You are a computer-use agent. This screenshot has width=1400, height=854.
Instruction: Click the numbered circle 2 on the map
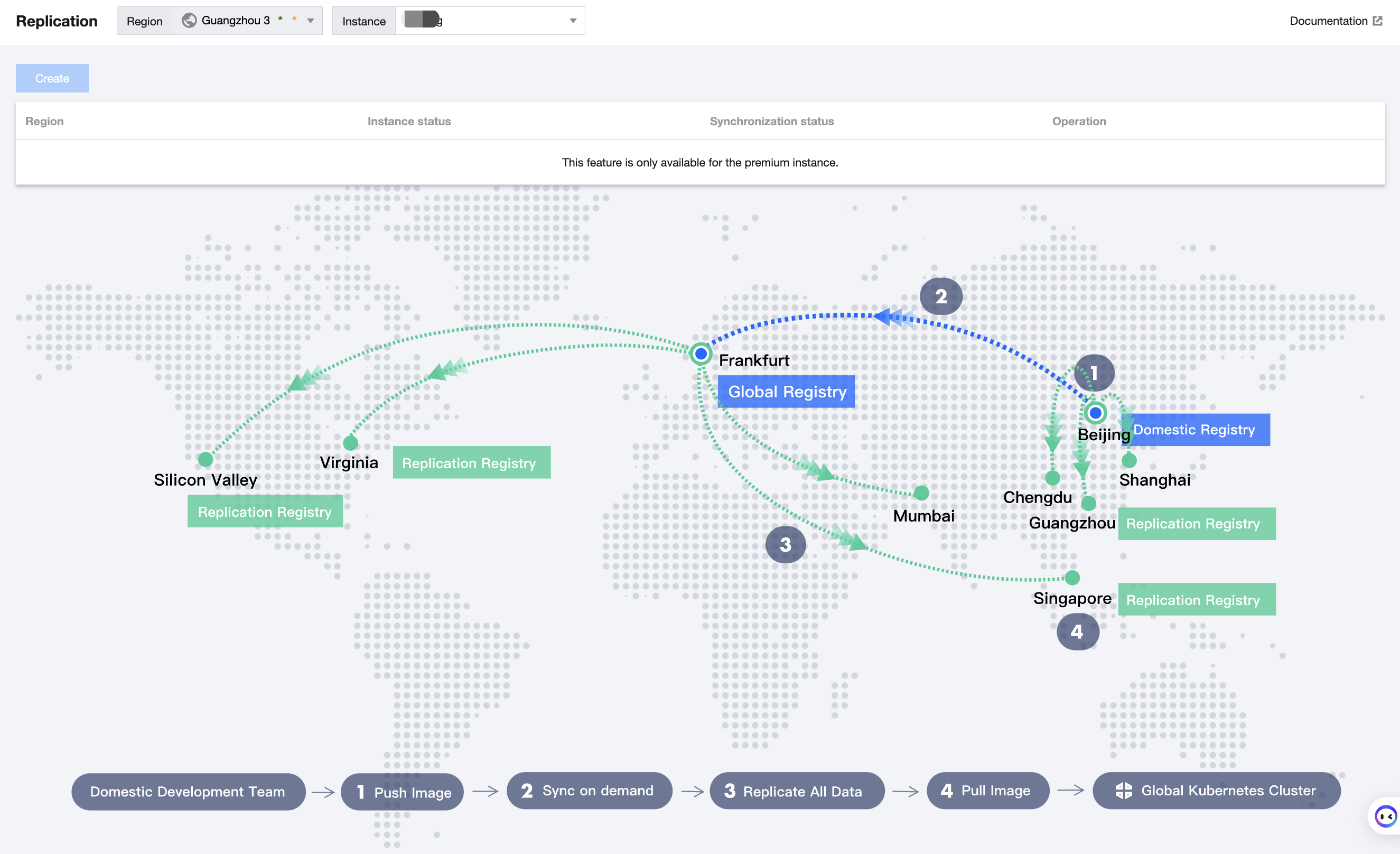click(x=941, y=296)
